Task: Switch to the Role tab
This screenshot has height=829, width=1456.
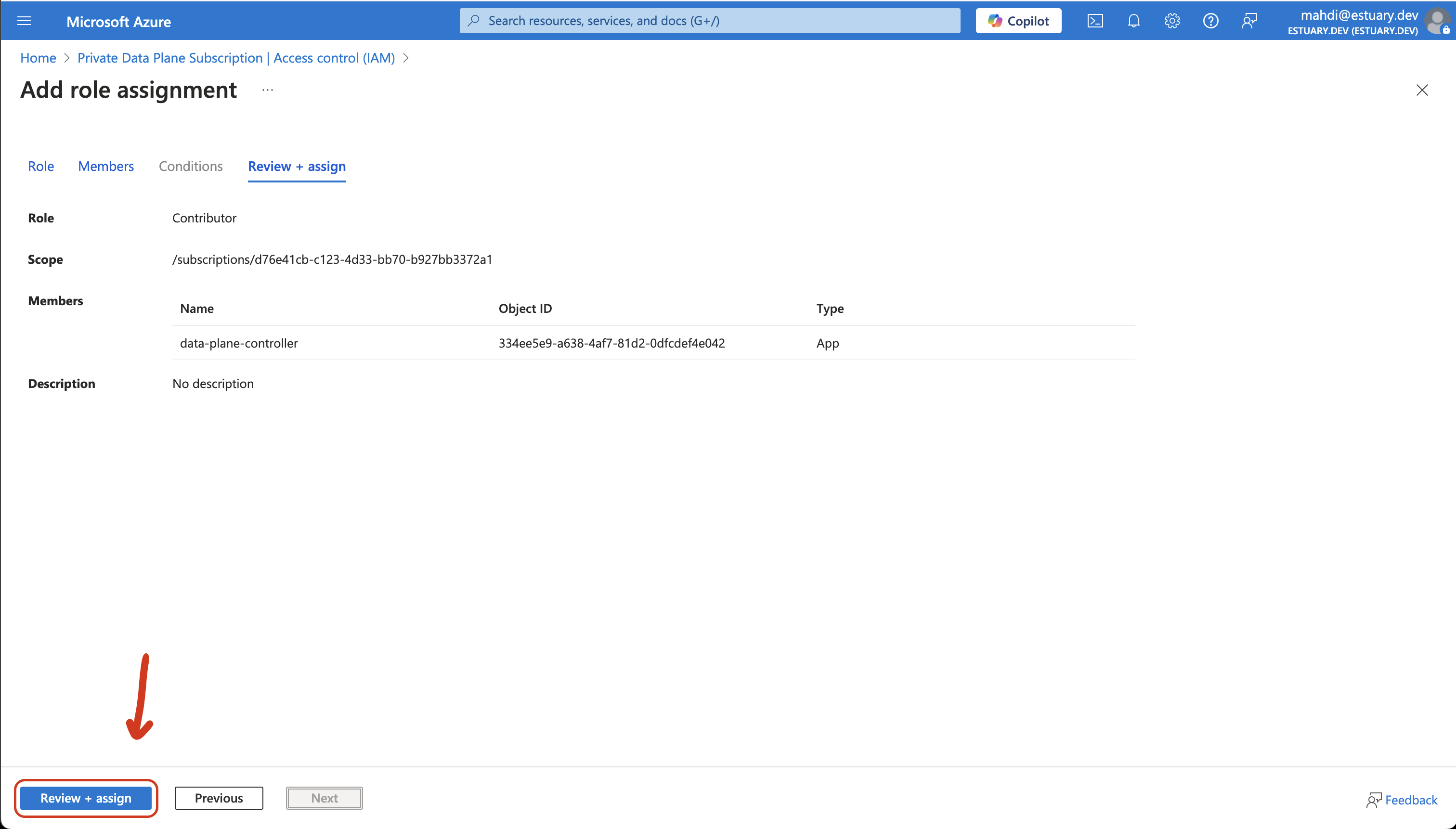Action: pos(40,166)
